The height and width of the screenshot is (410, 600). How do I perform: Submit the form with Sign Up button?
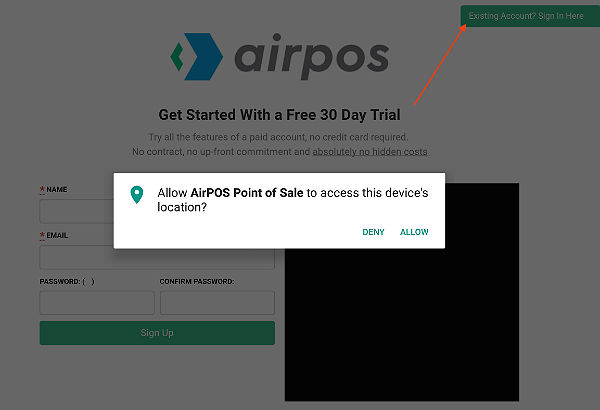[157, 333]
